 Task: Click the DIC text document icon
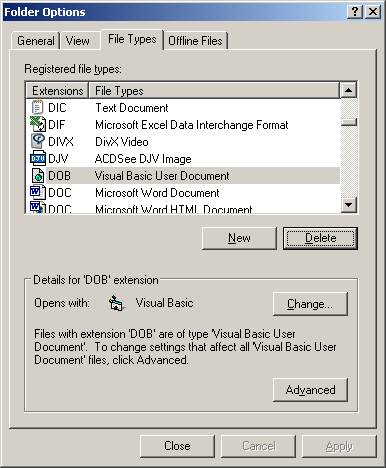tap(37, 108)
